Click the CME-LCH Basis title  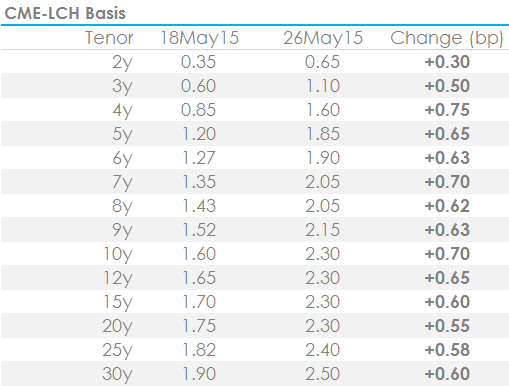click(x=65, y=14)
